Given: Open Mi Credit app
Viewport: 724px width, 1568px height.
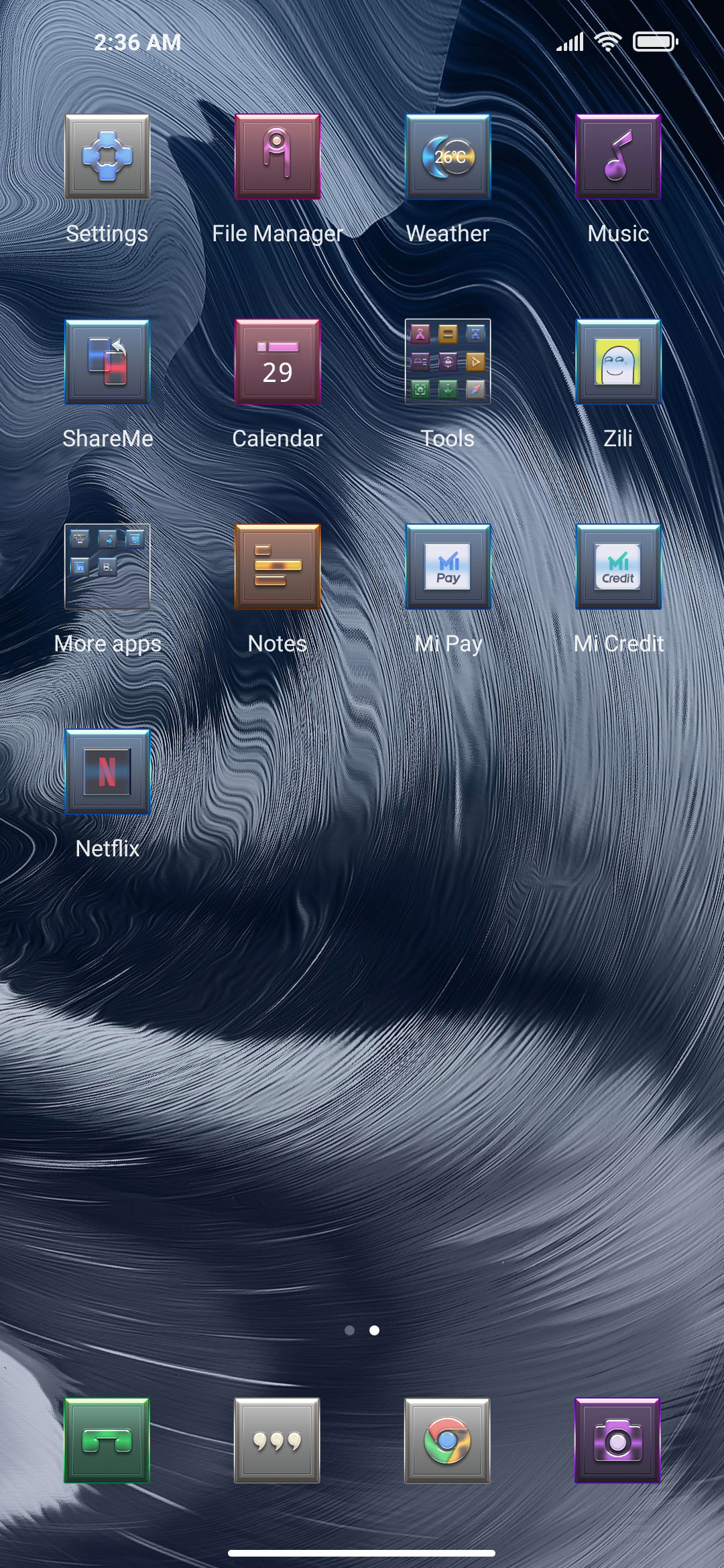Looking at the screenshot, I should point(618,567).
